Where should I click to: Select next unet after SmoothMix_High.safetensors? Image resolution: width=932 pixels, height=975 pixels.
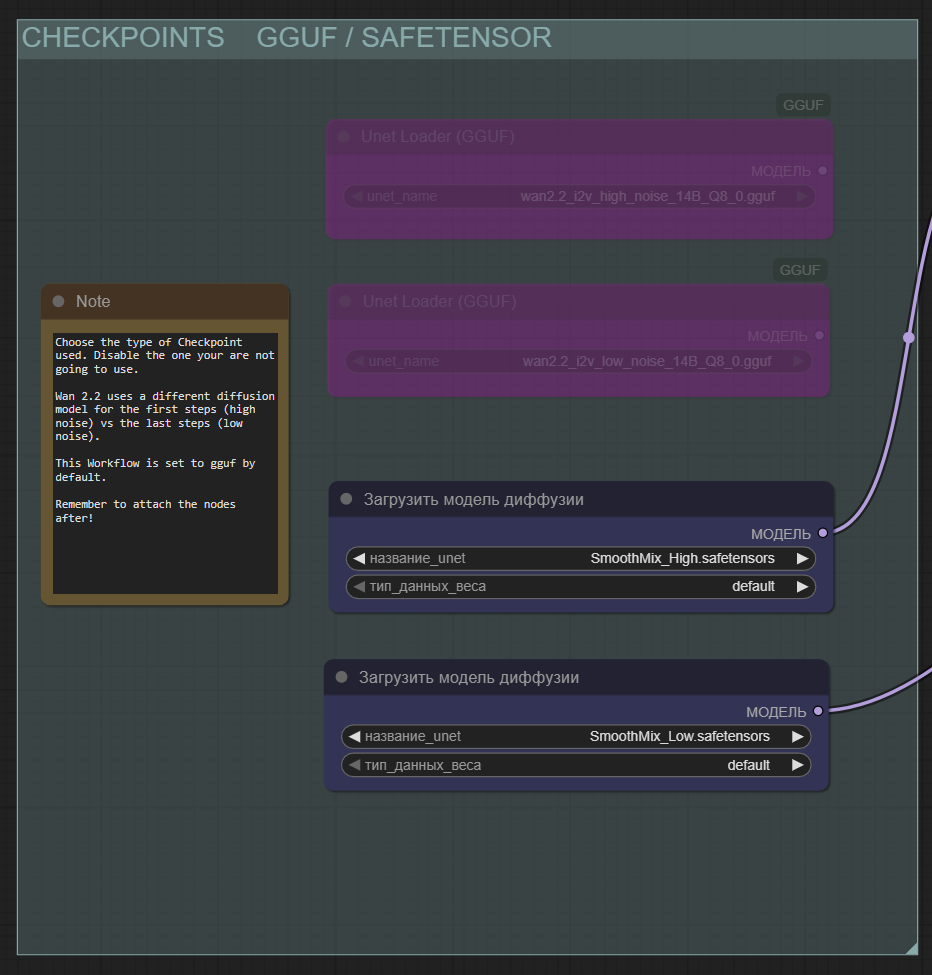803,558
